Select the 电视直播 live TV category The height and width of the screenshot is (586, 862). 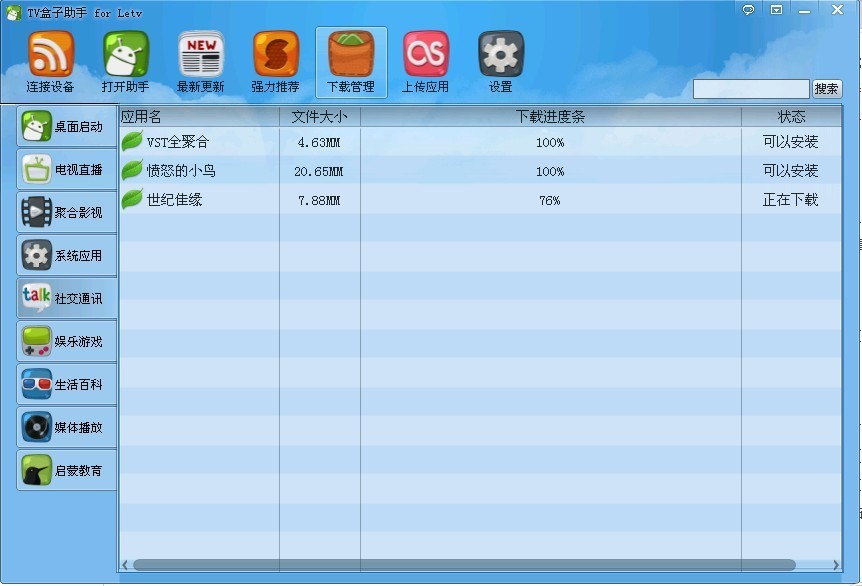[x=67, y=169]
